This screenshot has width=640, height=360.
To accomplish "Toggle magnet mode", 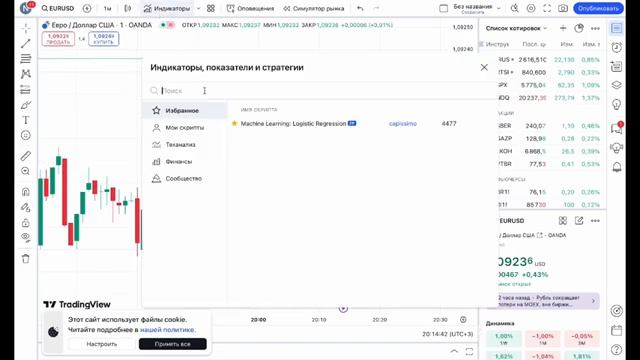I will coord(26,191).
